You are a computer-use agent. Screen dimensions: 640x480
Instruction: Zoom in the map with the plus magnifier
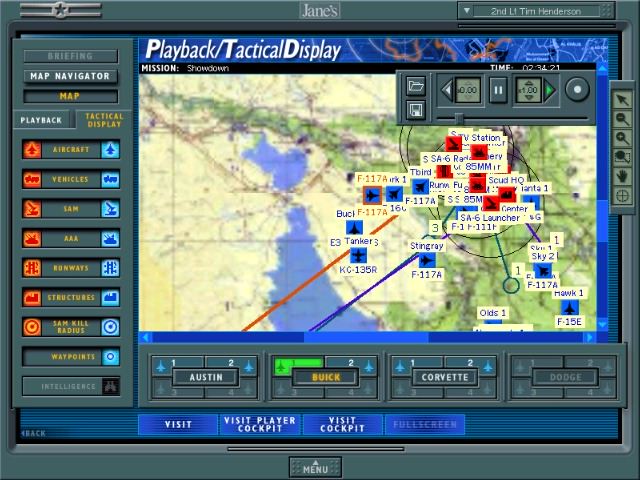point(622,137)
